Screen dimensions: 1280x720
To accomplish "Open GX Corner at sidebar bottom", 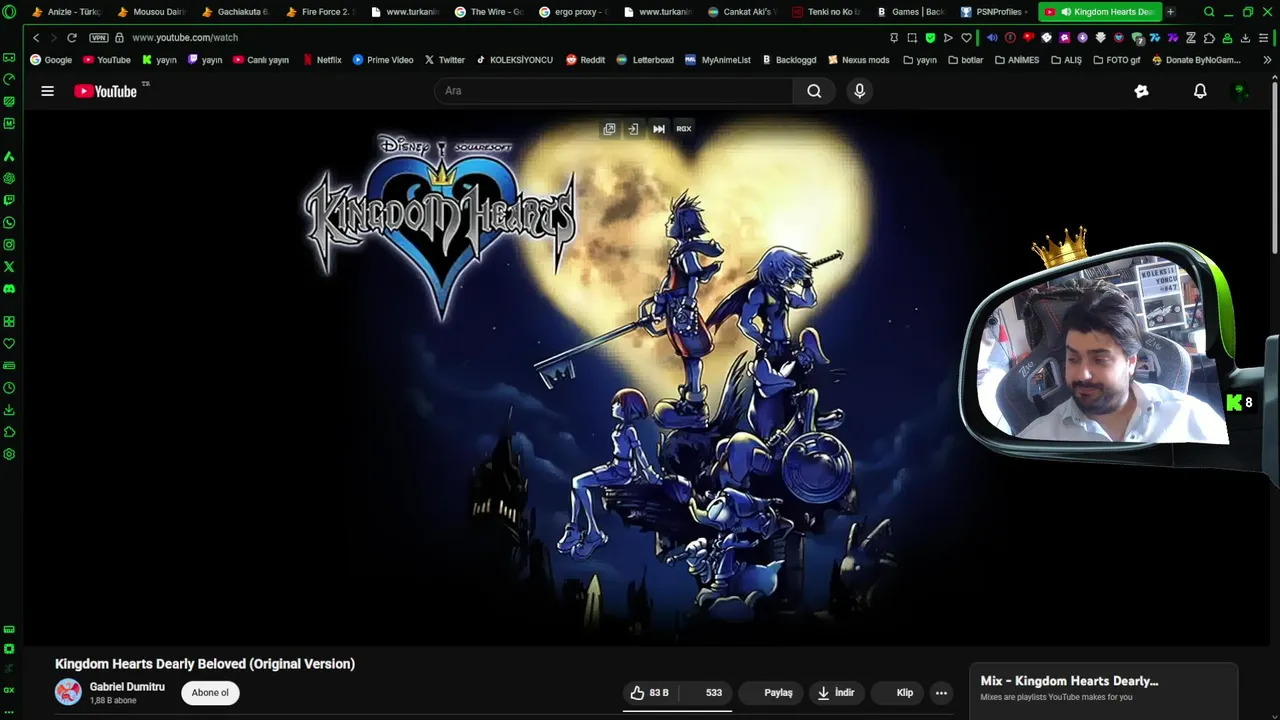I will [9, 690].
